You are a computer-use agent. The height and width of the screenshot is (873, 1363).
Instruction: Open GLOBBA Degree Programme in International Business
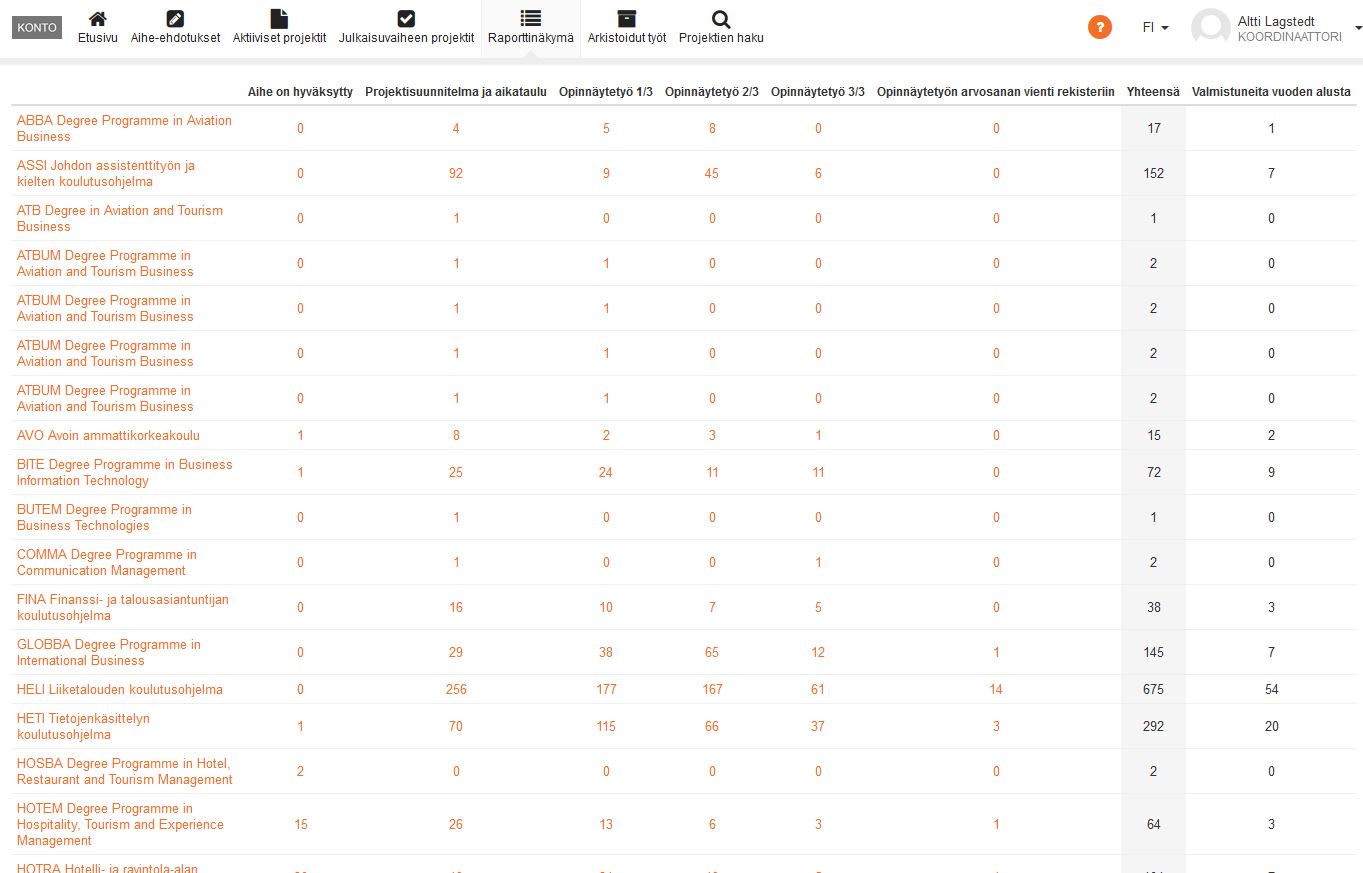tap(109, 652)
